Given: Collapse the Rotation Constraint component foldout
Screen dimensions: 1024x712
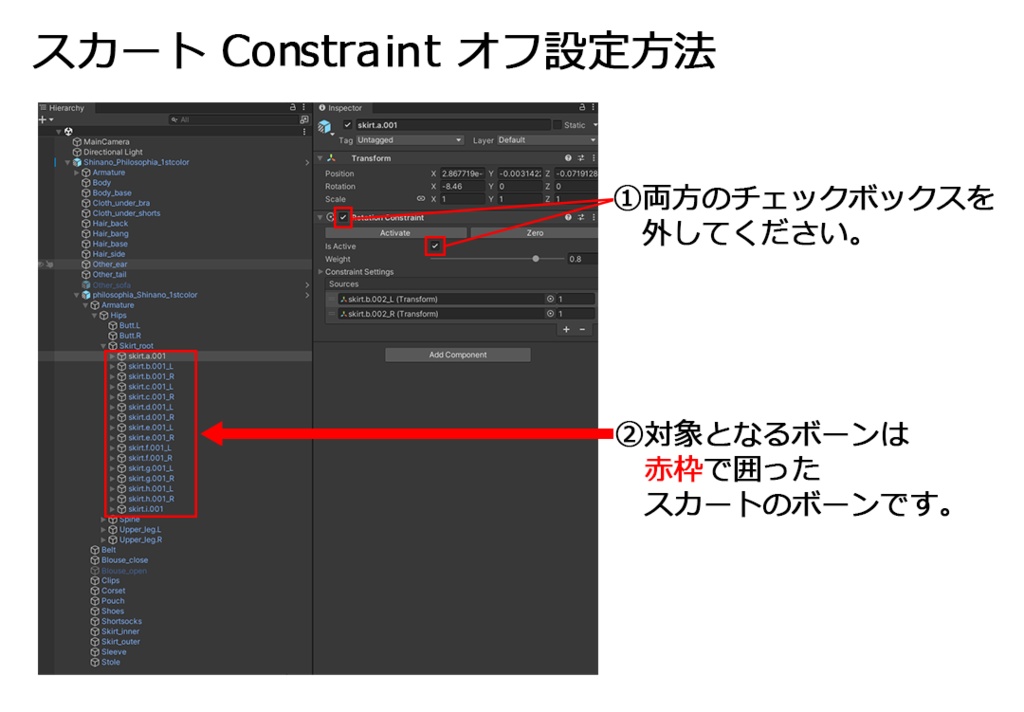Looking at the screenshot, I should 320,217.
